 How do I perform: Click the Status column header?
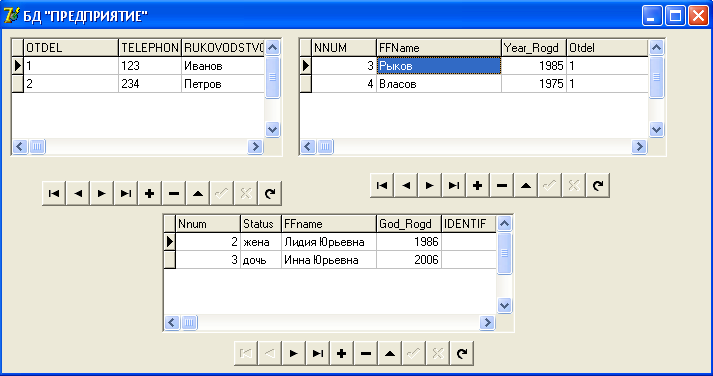(x=261, y=224)
